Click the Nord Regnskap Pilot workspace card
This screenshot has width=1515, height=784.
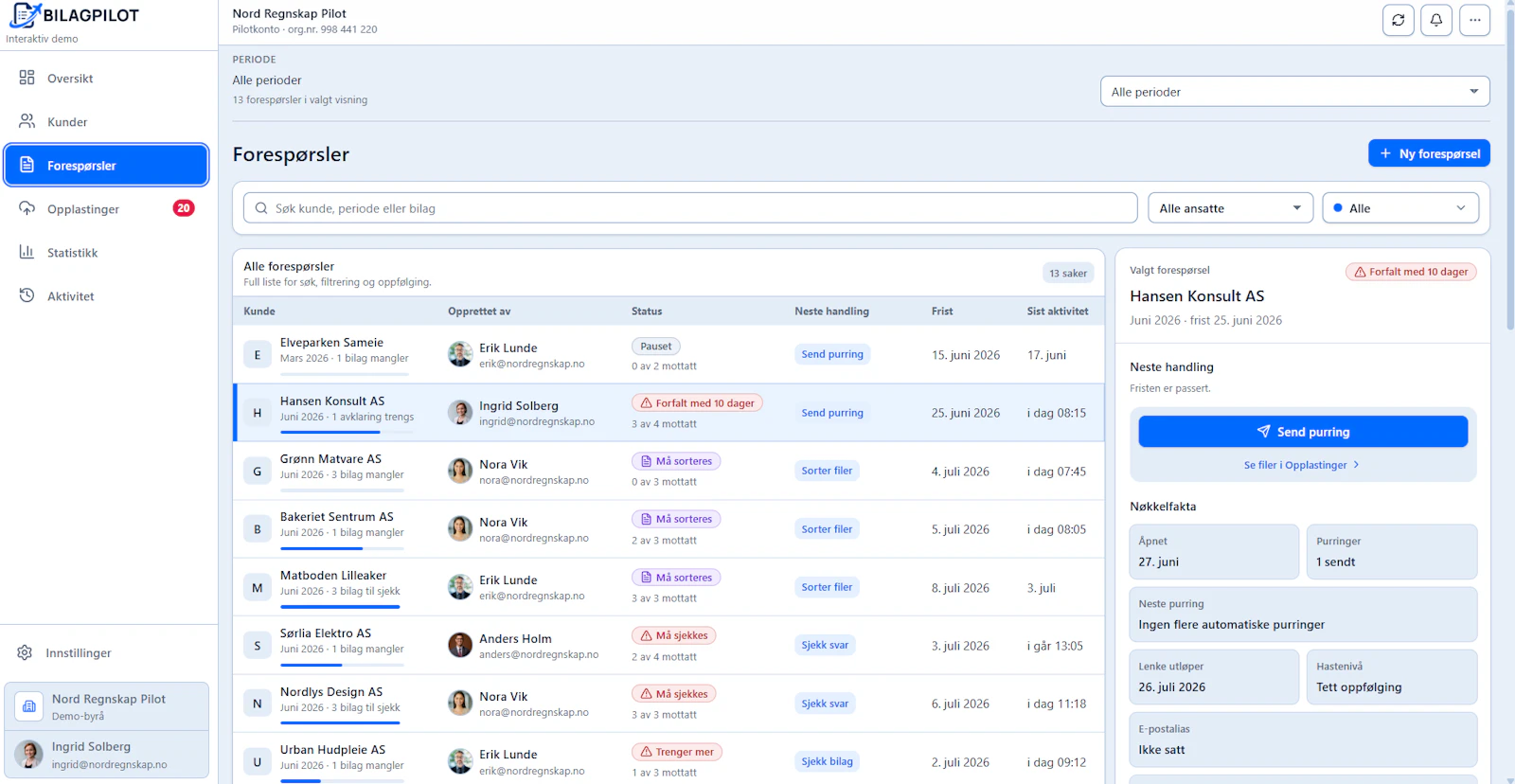point(106,706)
